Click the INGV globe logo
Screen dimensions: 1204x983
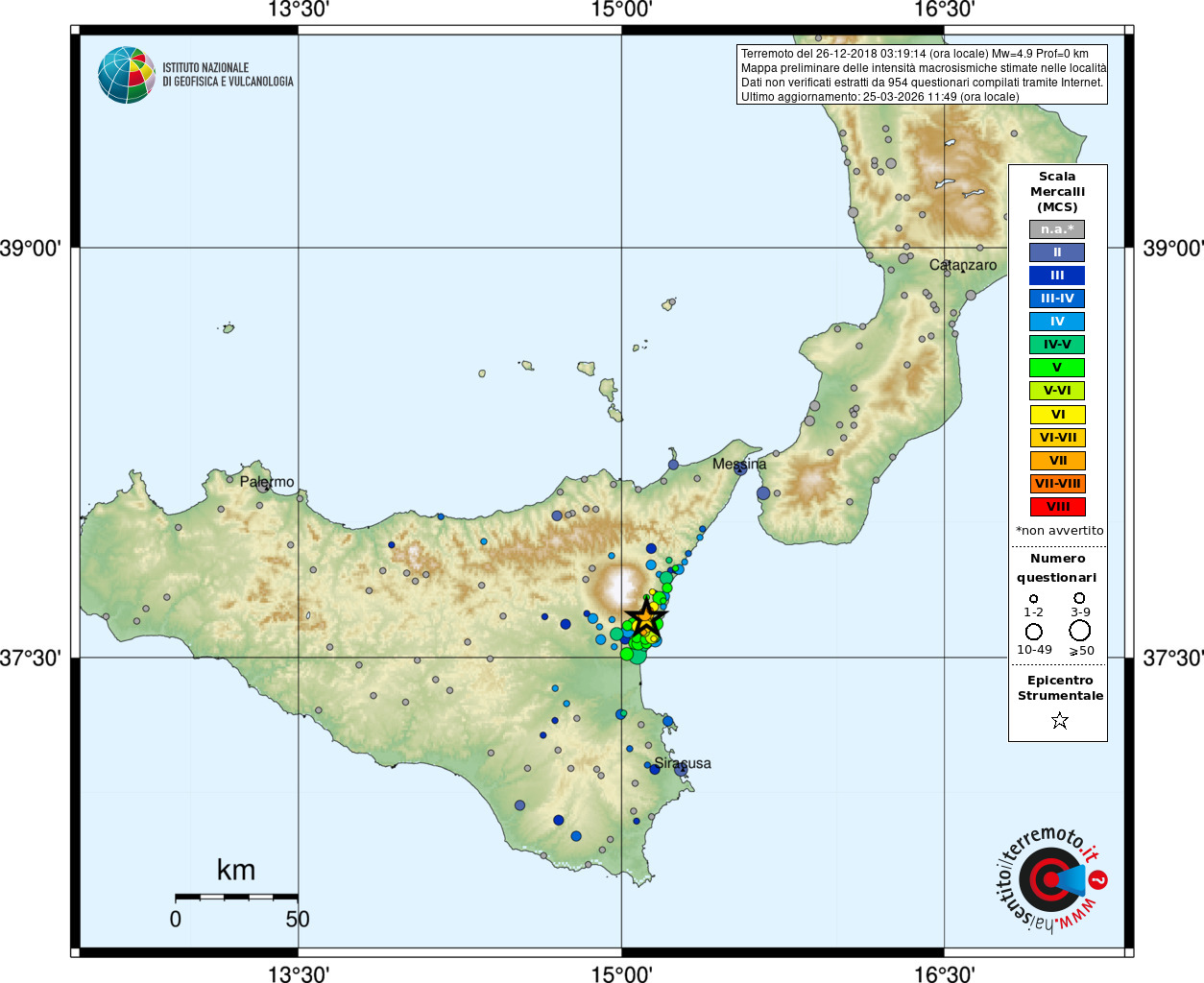click(127, 75)
